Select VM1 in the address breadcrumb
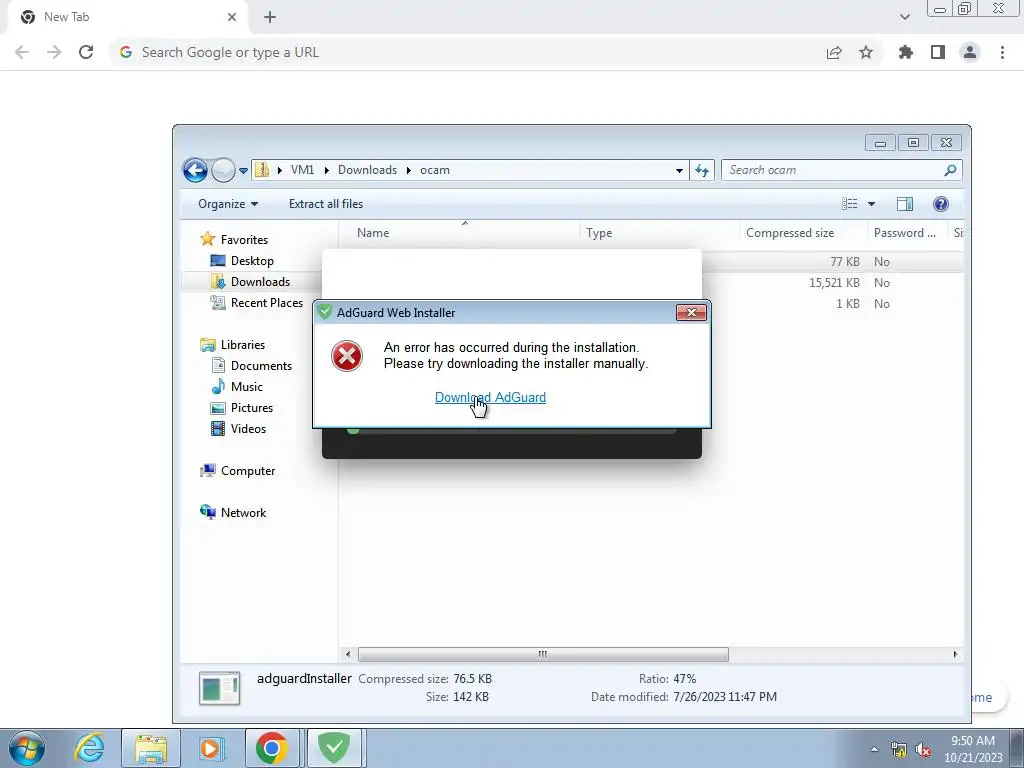The width and height of the screenshot is (1024, 768). point(302,170)
